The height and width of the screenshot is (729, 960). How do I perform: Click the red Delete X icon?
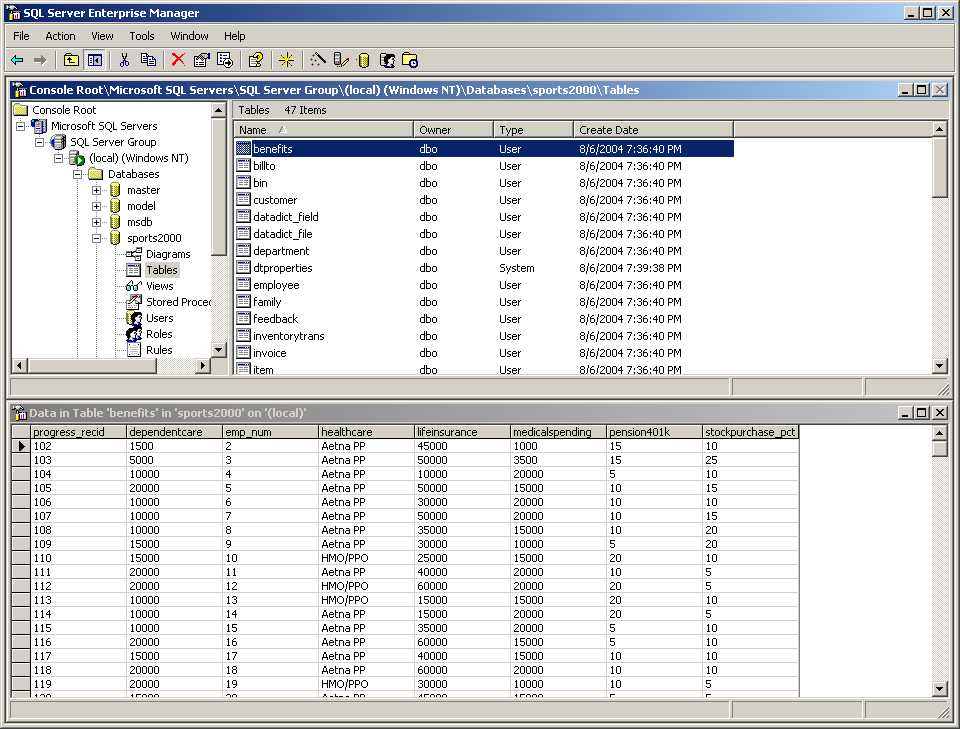pos(178,60)
